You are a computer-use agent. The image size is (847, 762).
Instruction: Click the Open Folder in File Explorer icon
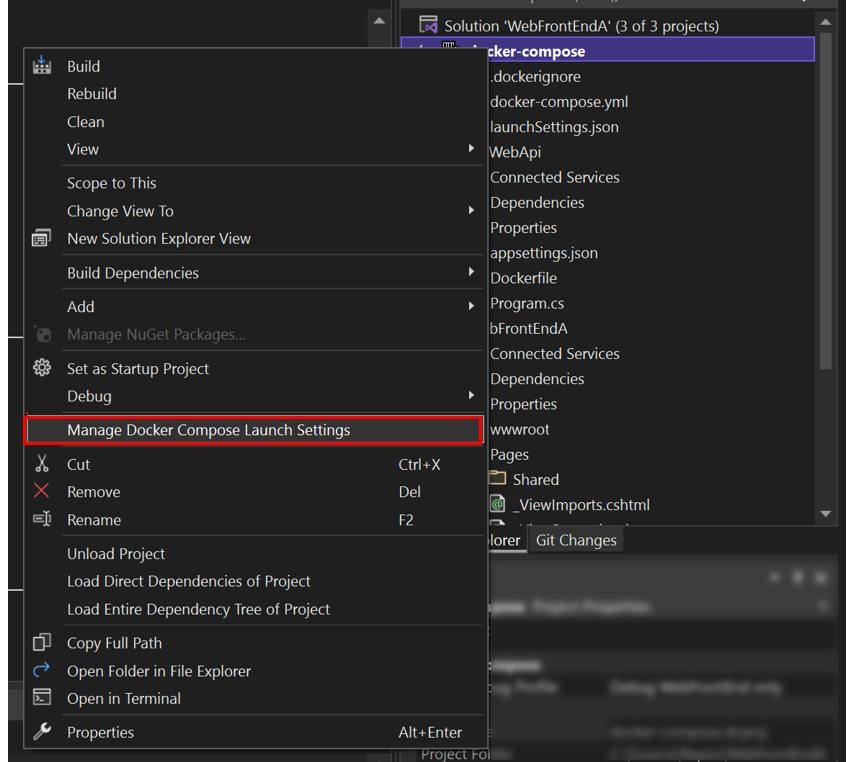point(42,670)
